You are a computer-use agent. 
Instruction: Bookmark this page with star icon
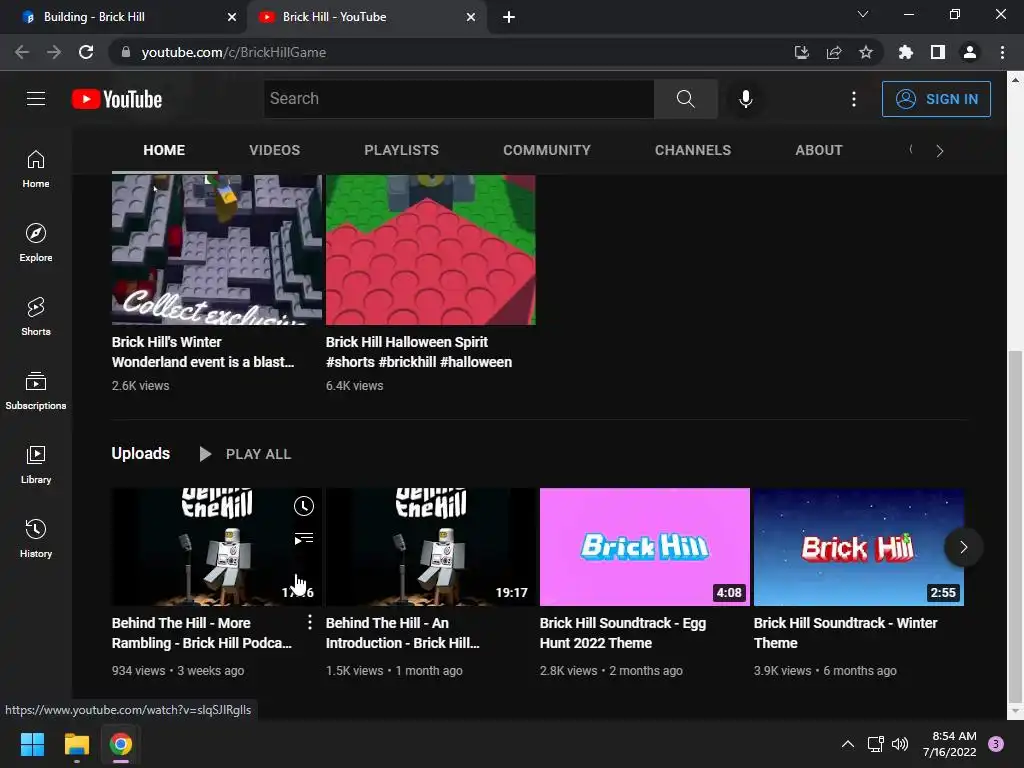(x=866, y=52)
